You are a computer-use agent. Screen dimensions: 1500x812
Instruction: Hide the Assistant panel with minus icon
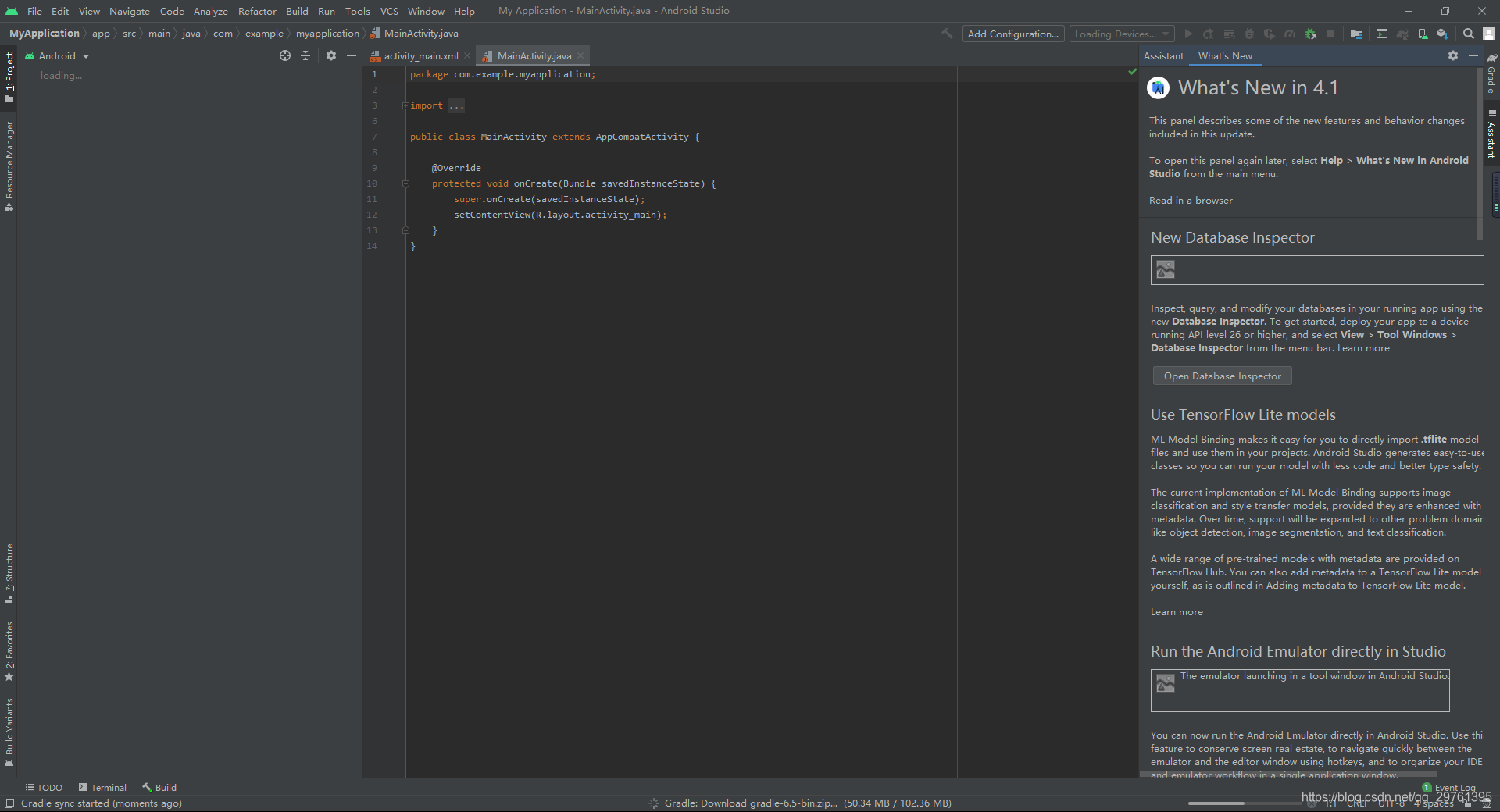click(x=1473, y=55)
